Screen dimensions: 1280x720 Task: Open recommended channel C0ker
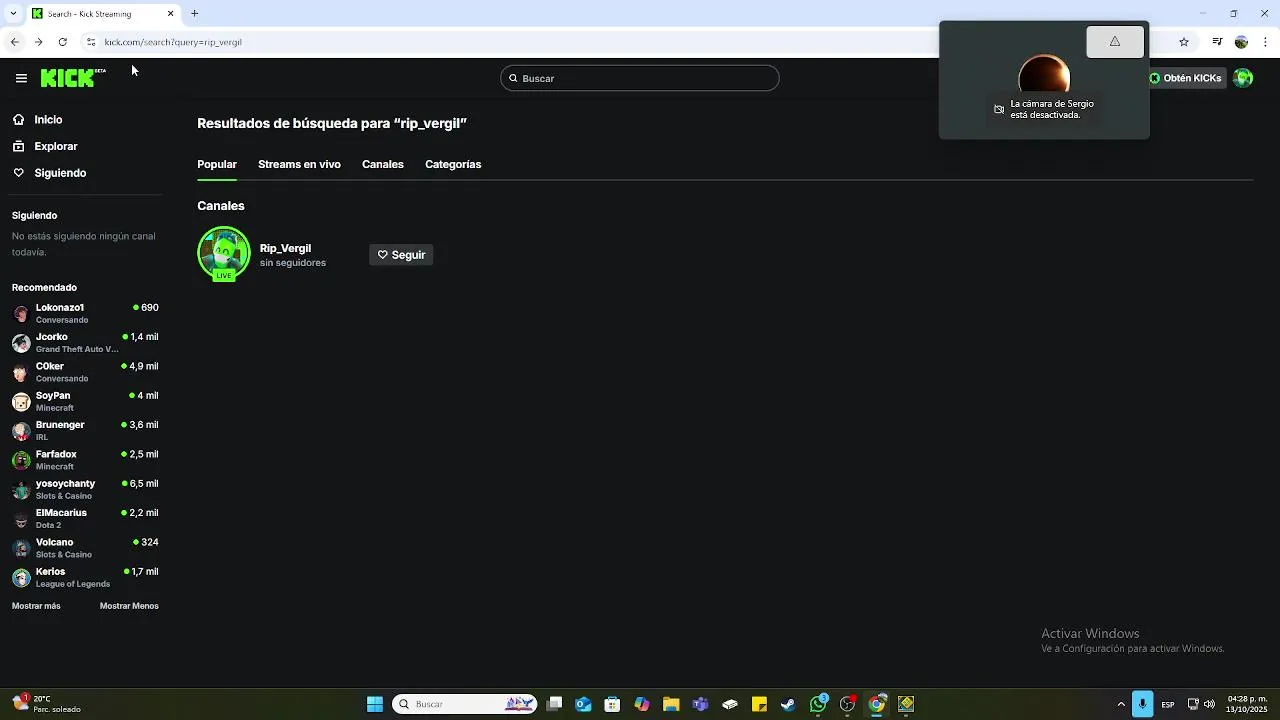click(85, 372)
